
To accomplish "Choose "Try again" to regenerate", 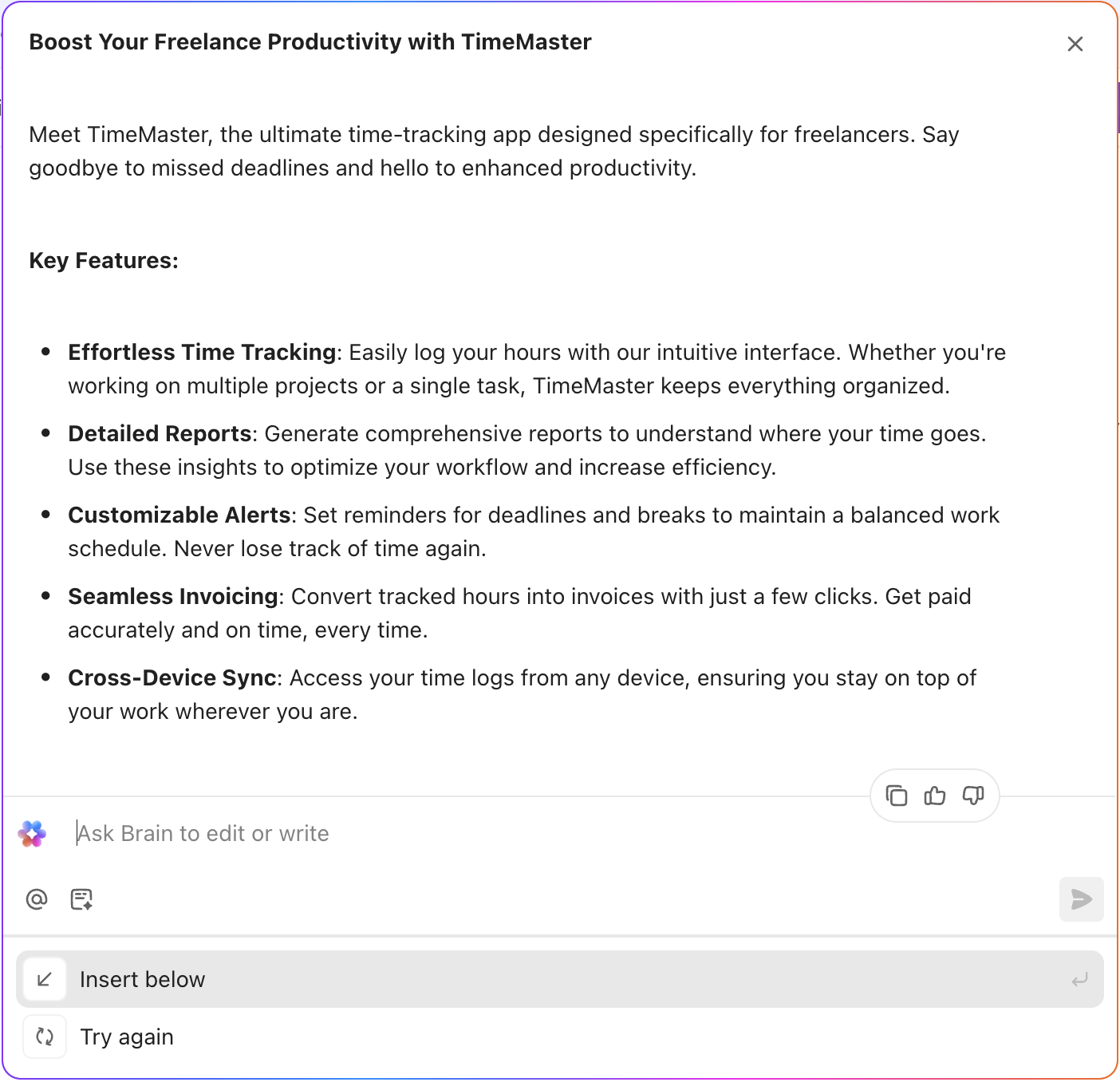I will 126,1036.
